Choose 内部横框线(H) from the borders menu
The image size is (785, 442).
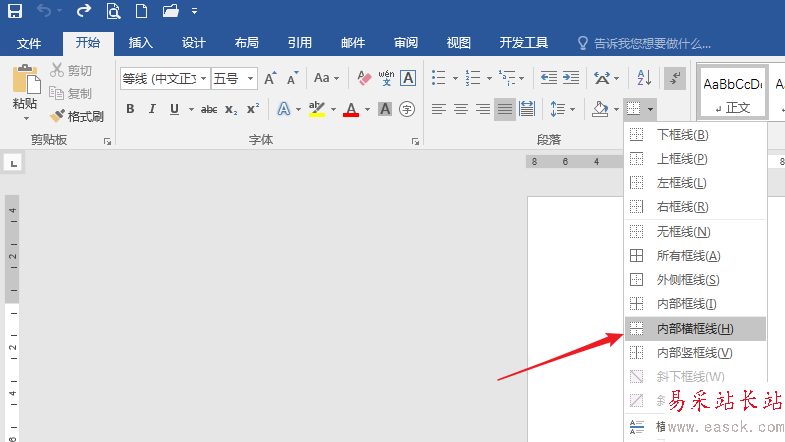point(695,329)
